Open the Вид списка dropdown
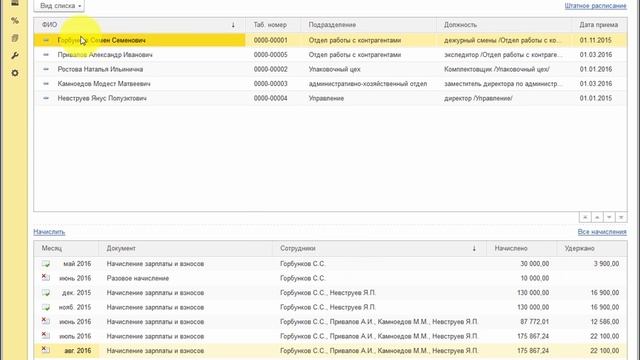Screen dimensions: 640x360 pos(59,6)
